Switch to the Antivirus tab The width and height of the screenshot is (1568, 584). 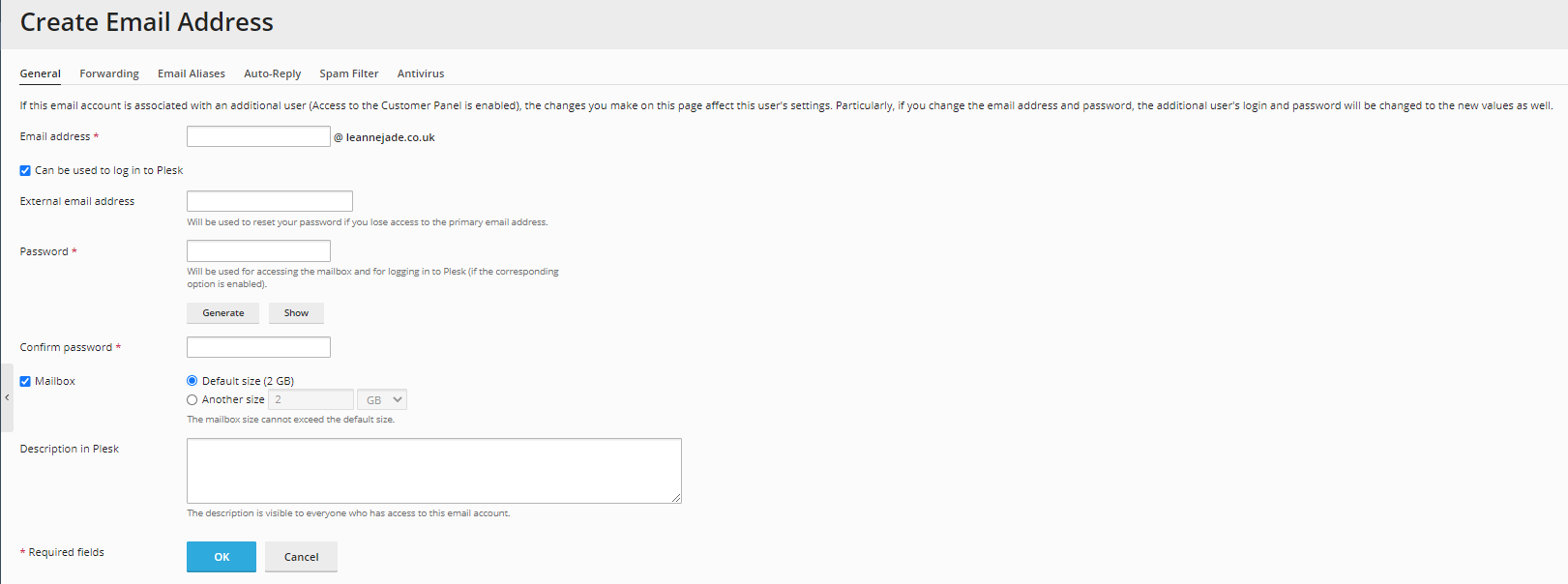[420, 73]
